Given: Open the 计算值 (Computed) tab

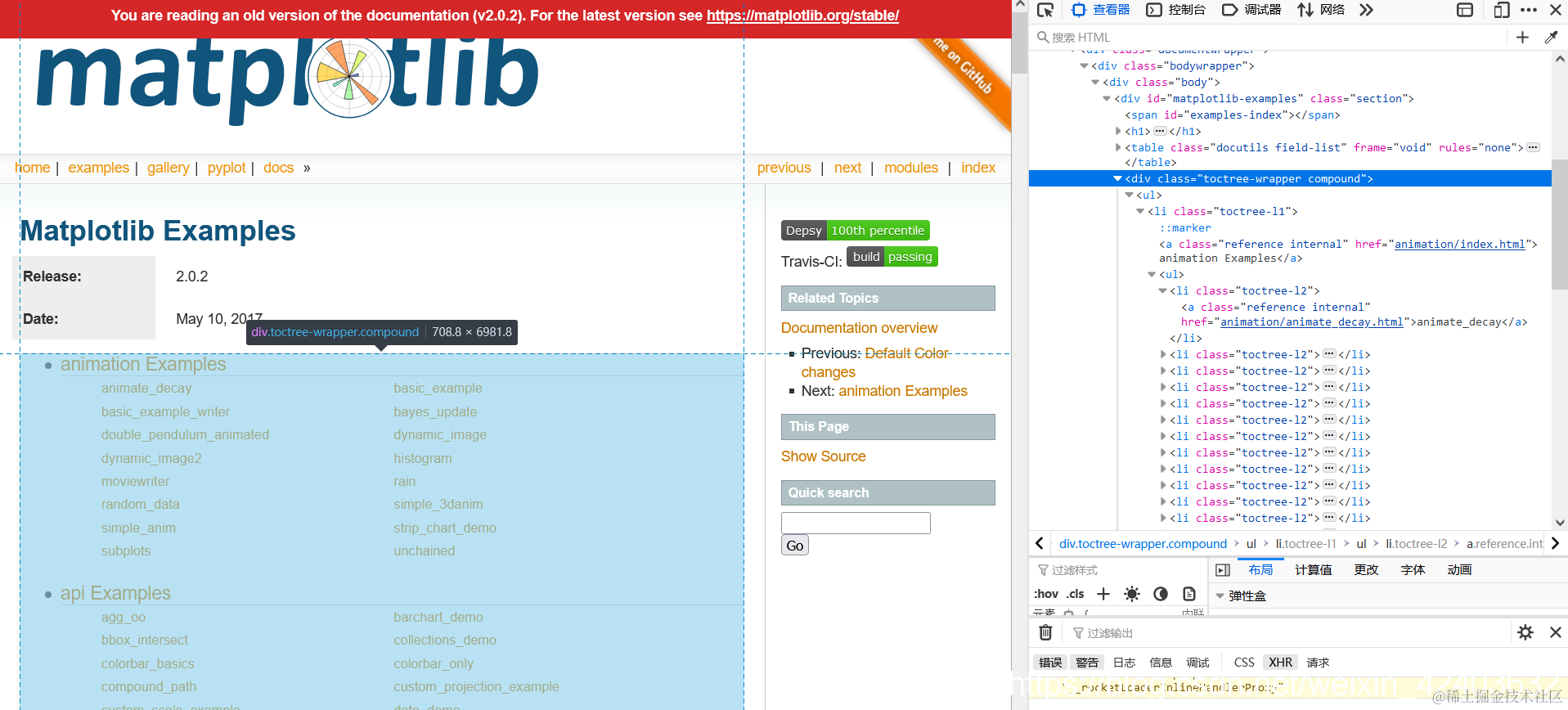Looking at the screenshot, I should (1313, 570).
